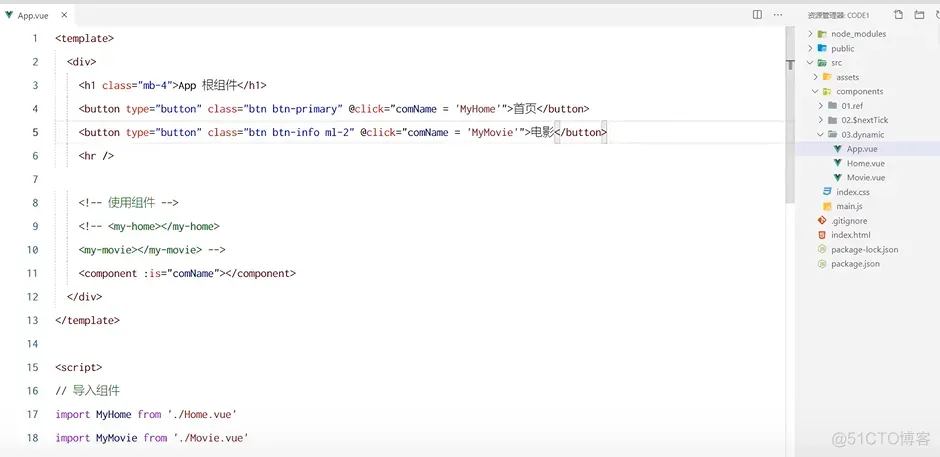Click './Home.vue' import path on line 17
The width and height of the screenshot is (940, 457).
pos(202,414)
